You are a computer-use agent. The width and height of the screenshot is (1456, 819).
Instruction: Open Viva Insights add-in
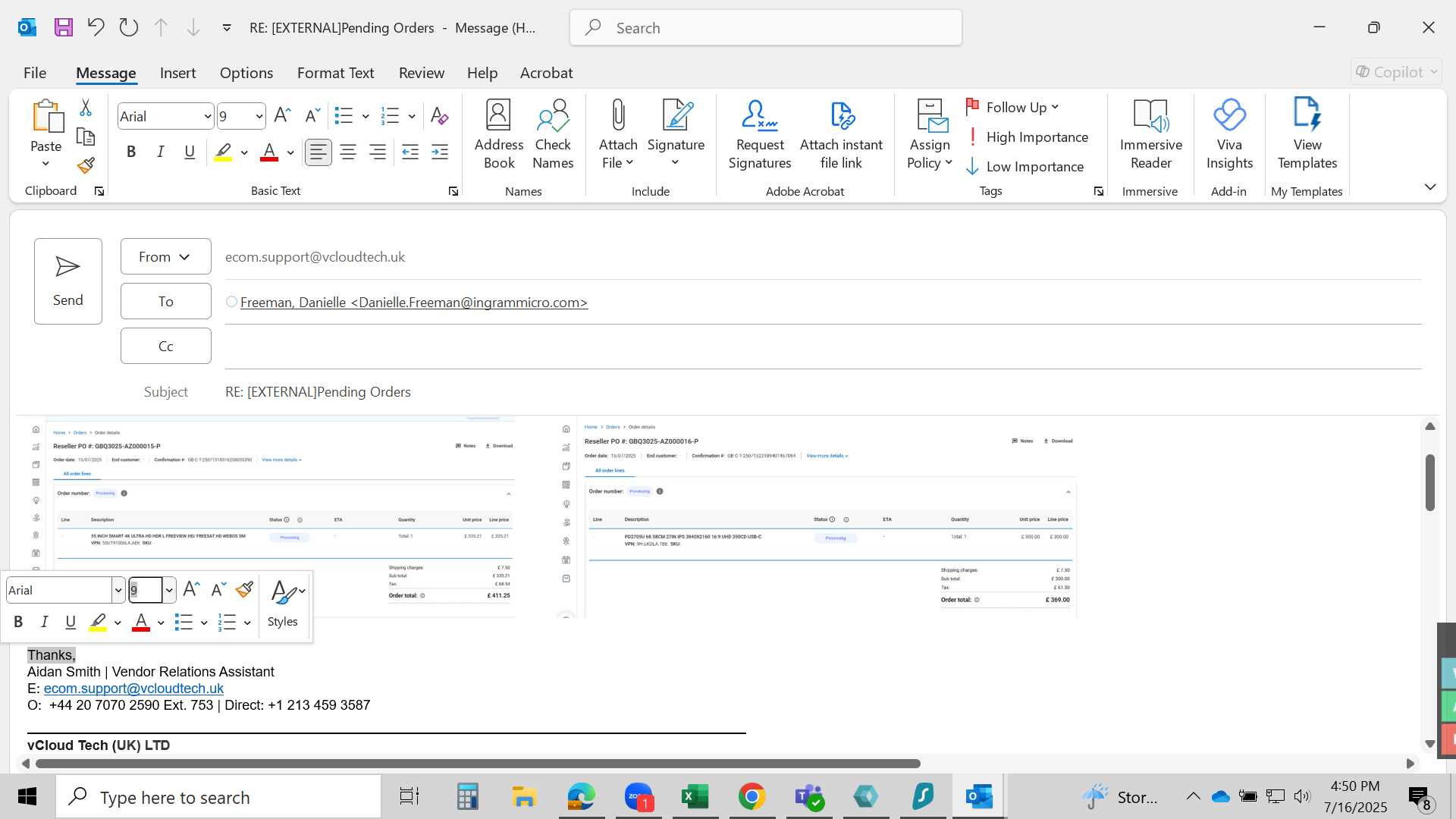click(x=1229, y=134)
